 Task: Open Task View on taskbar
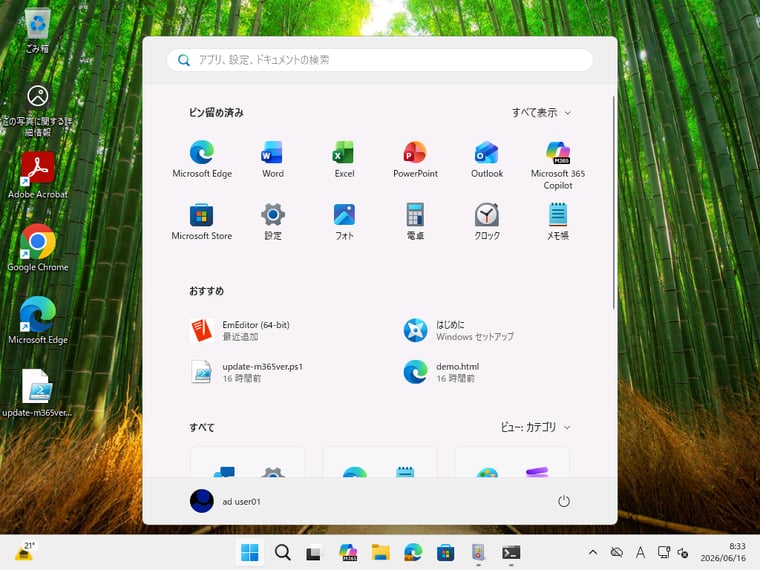point(314,553)
